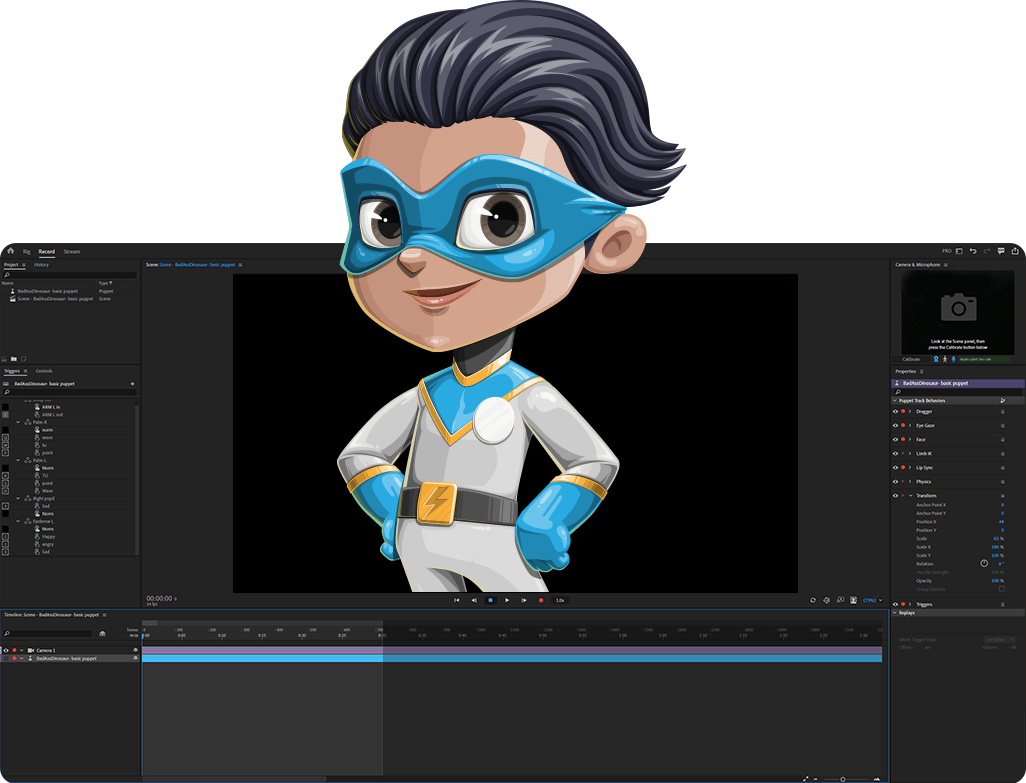Screen dimensions: 1026x783
Task: Collapse the Transform behavior section
Action: tap(910, 495)
